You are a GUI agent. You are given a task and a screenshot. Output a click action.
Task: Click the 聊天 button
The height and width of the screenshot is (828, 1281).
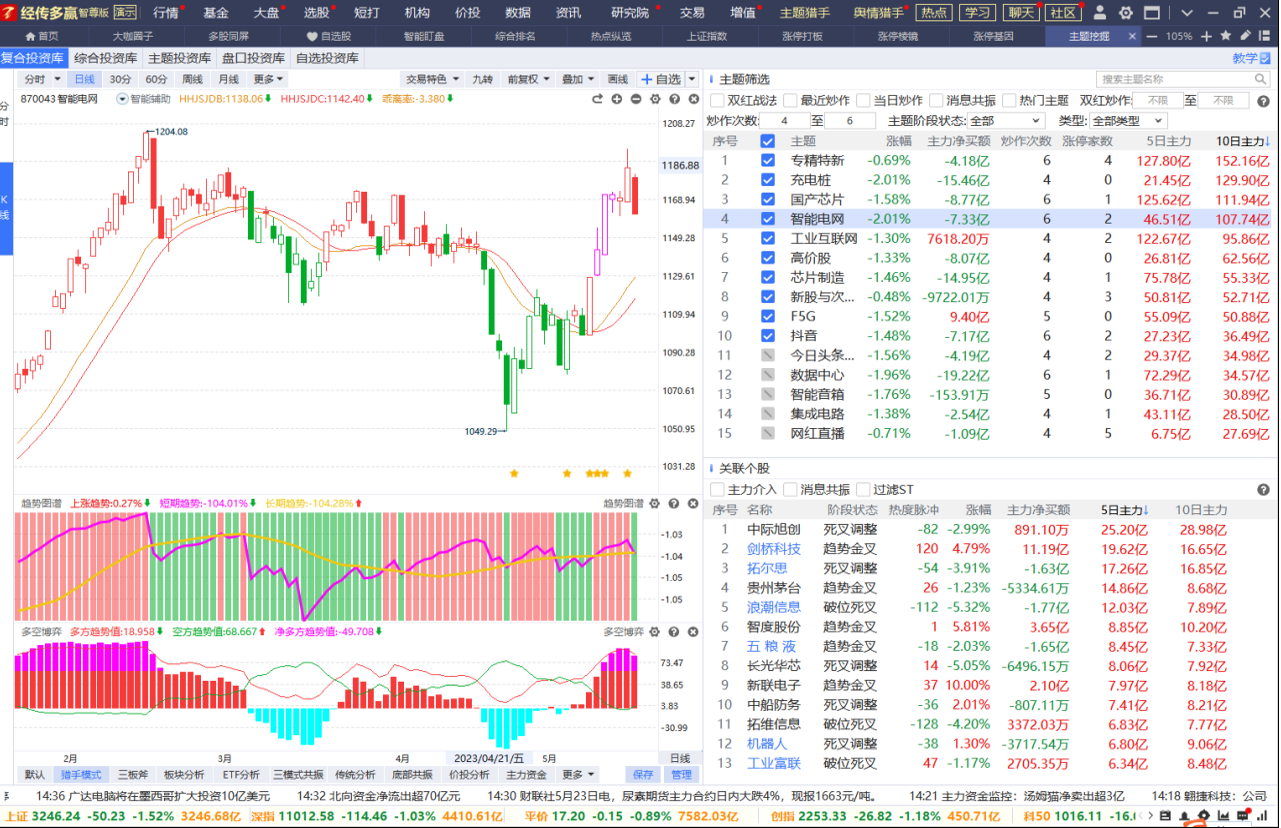(x=1021, y=13)
